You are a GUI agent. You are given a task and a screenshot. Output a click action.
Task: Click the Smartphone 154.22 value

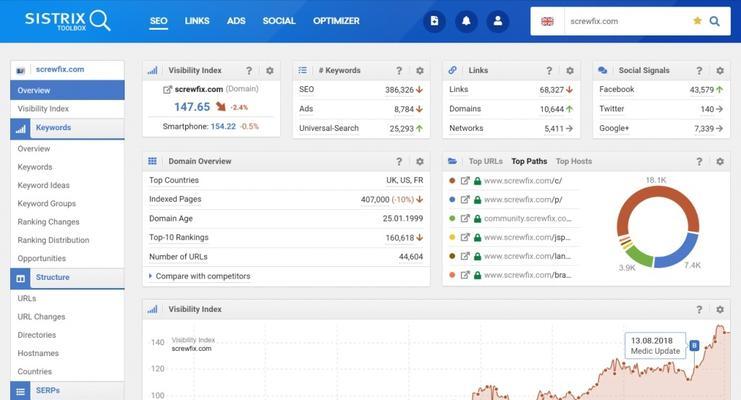click(x=223, y=127)
